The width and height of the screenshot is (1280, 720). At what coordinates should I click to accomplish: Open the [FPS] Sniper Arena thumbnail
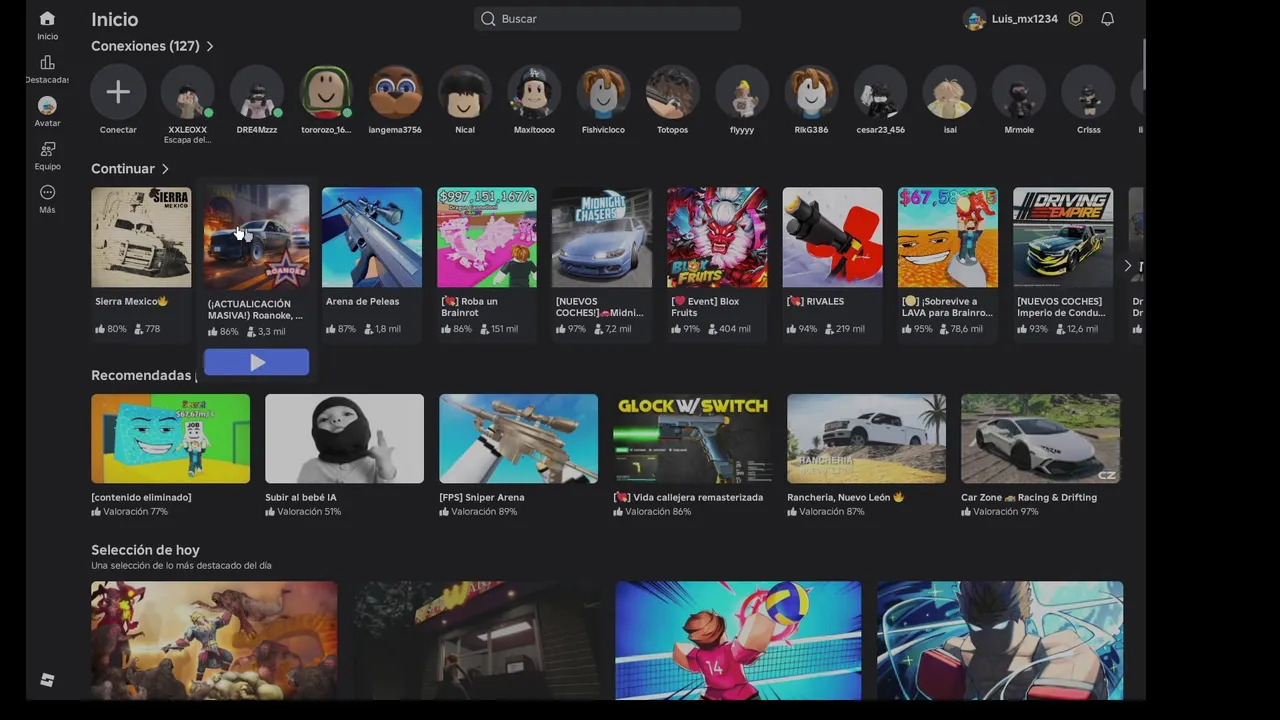pyautogui.click(x=518, y=439)
